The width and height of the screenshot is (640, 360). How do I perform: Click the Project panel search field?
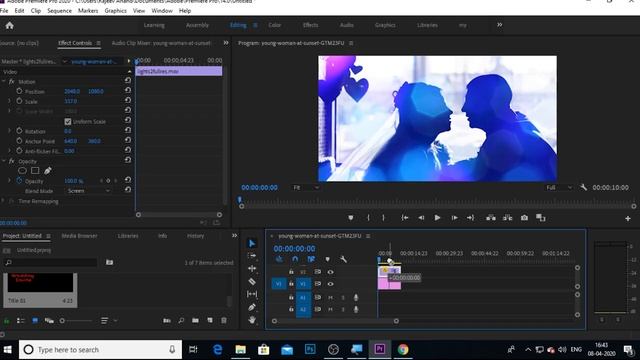click(x=51, y=262)
